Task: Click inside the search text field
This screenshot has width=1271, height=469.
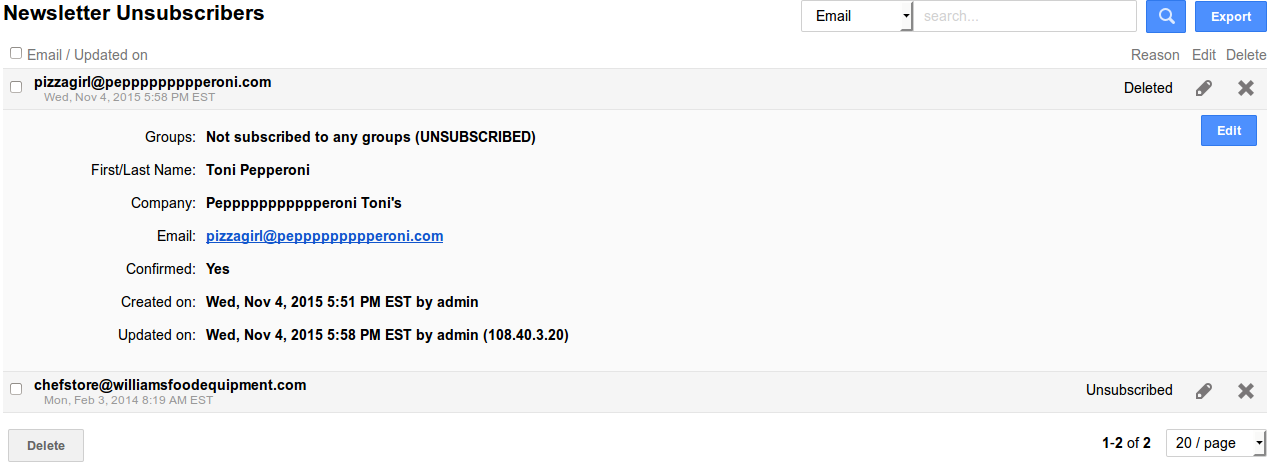Action: (1024, 16)
